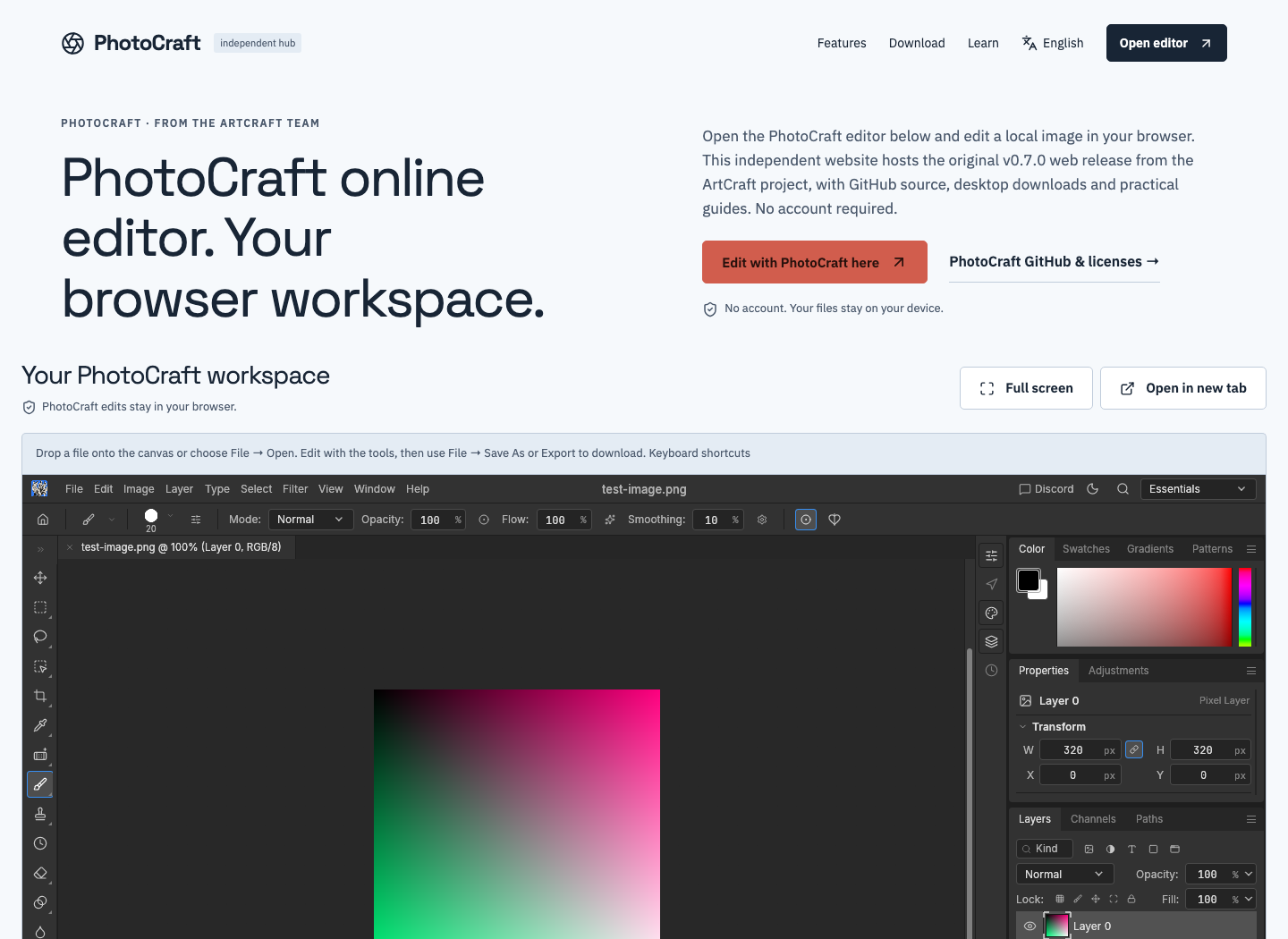
Task: Open the brush Mode dropdown
Action: coord(310,520)
